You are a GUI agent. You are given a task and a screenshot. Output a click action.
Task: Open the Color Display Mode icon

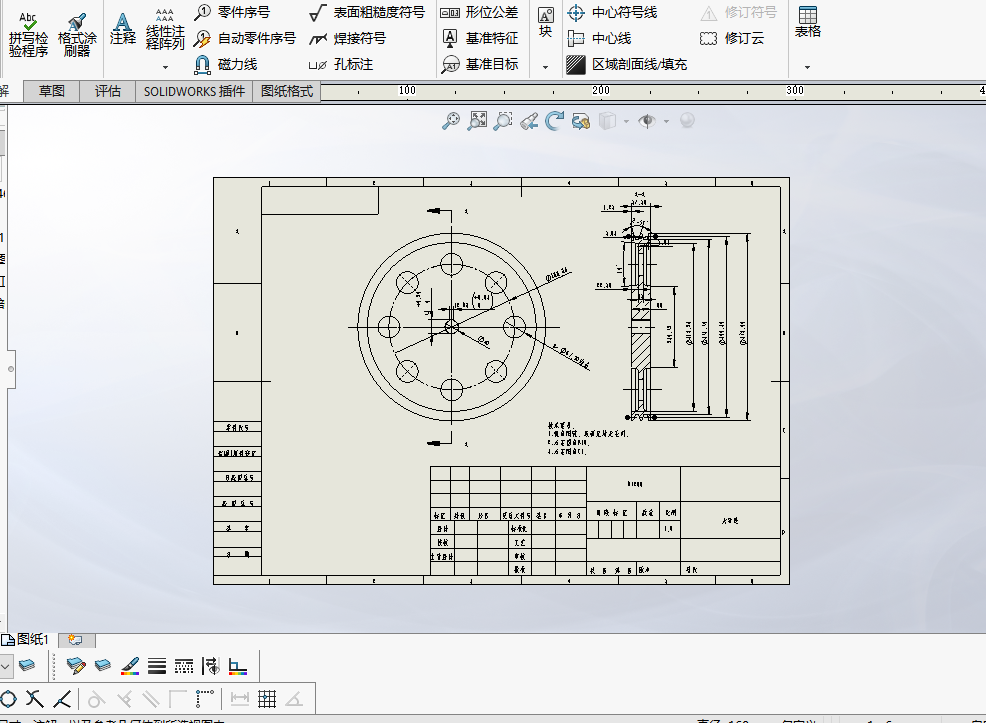[x=238, y=666]
